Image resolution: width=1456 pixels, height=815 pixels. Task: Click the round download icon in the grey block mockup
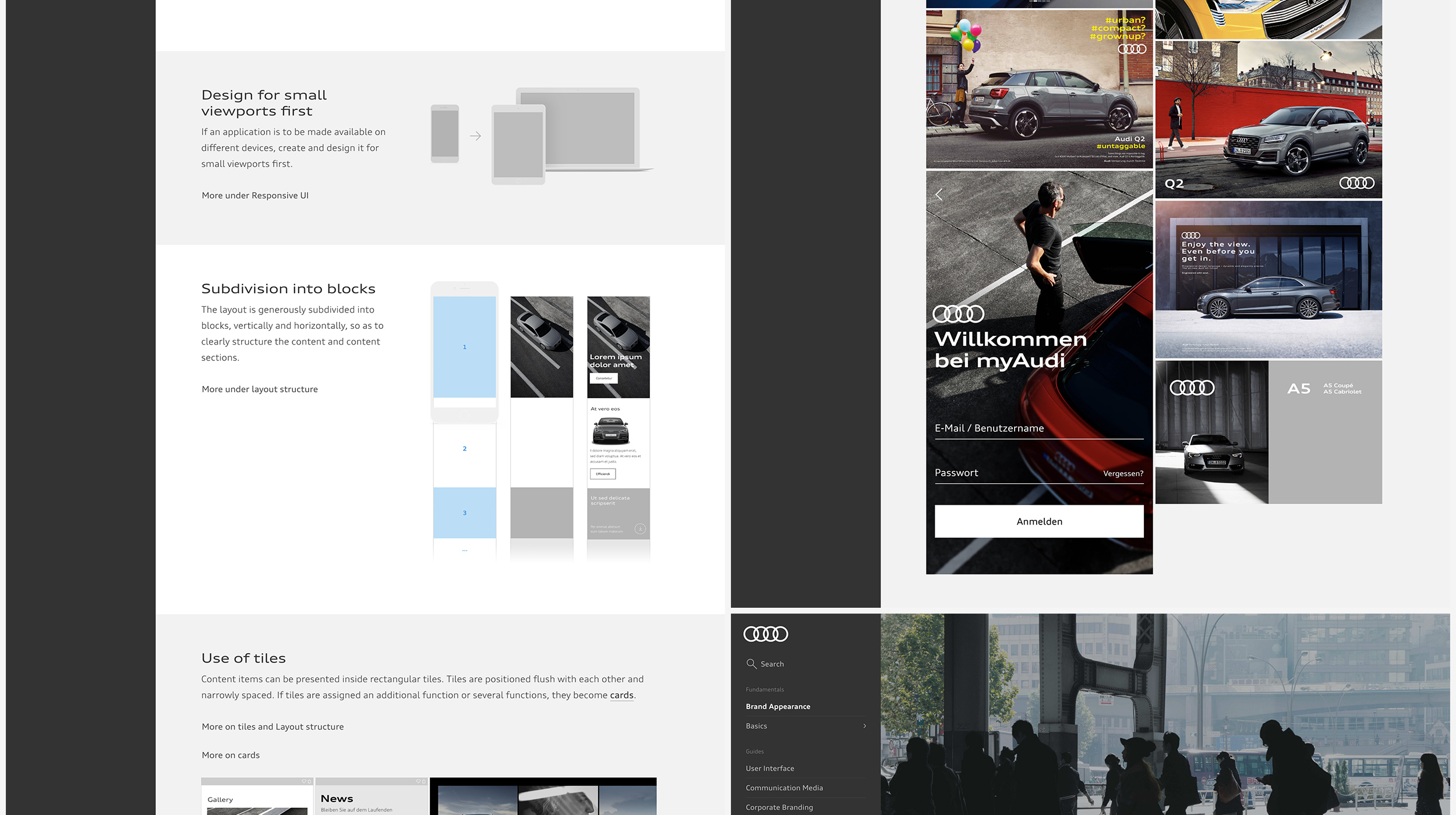tap(639, 529)
